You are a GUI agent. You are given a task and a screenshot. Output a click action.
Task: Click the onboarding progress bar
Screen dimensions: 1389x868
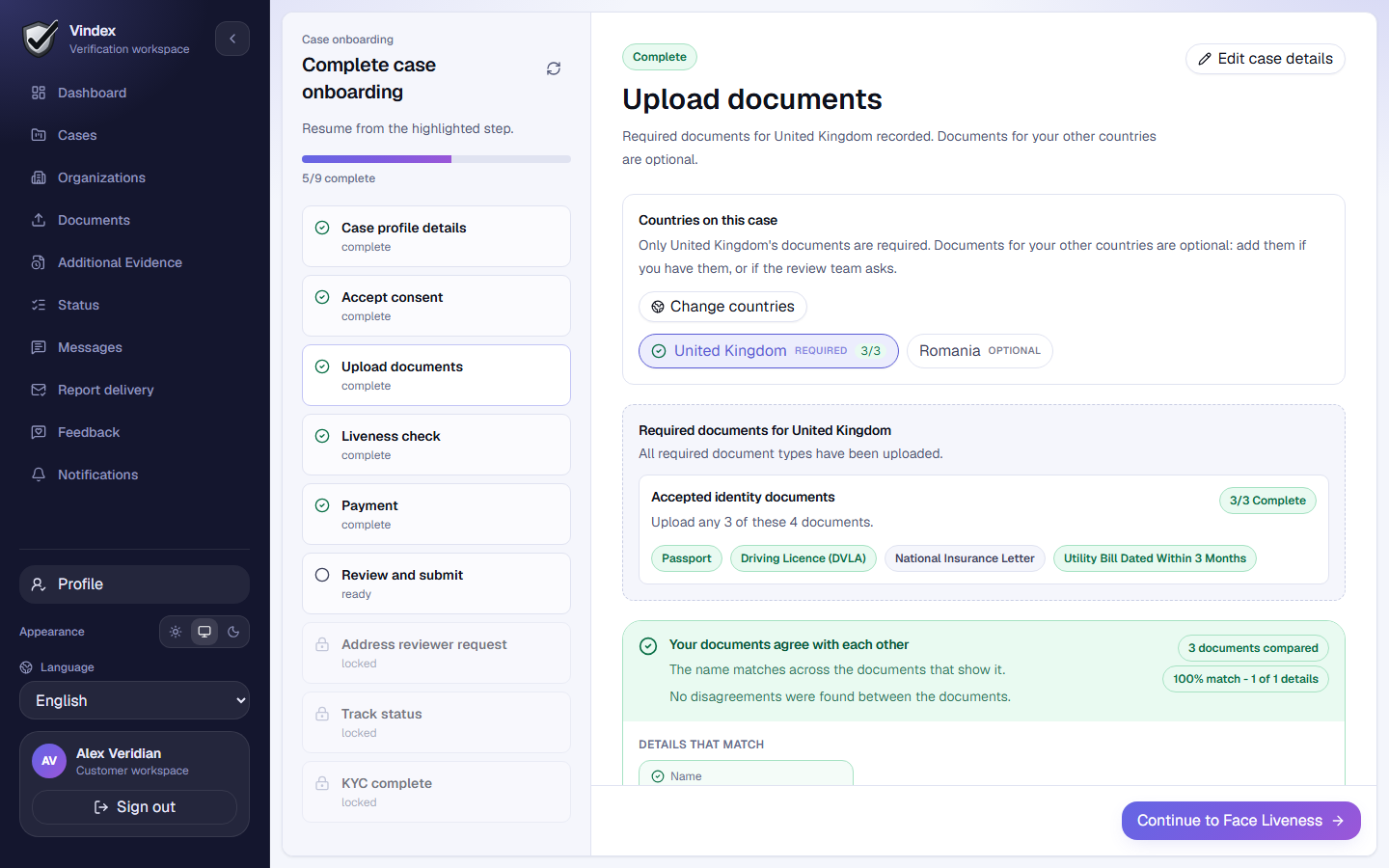tap(436, 159)
